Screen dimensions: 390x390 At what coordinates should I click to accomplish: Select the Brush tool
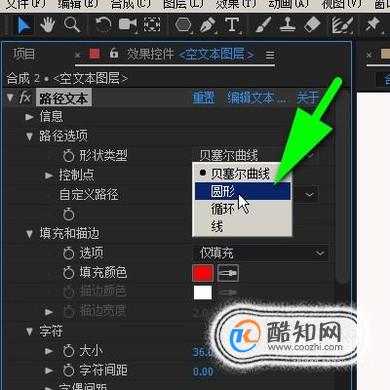263,25
